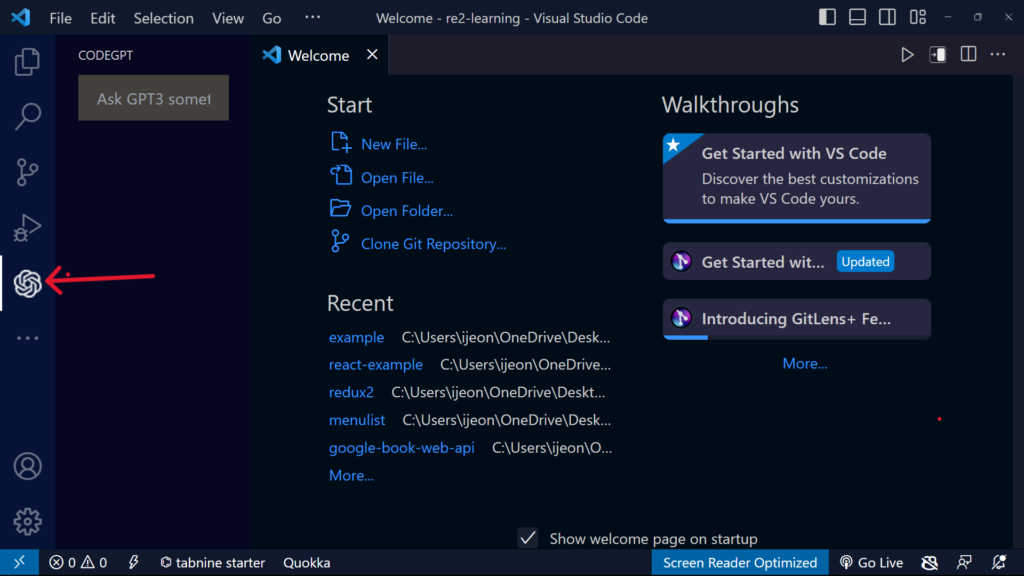Viewport: 1024px width, 576px height.
Task: Open the CodeGPT sidebar via OpenAI icon
Action: [x=27, y=283]
